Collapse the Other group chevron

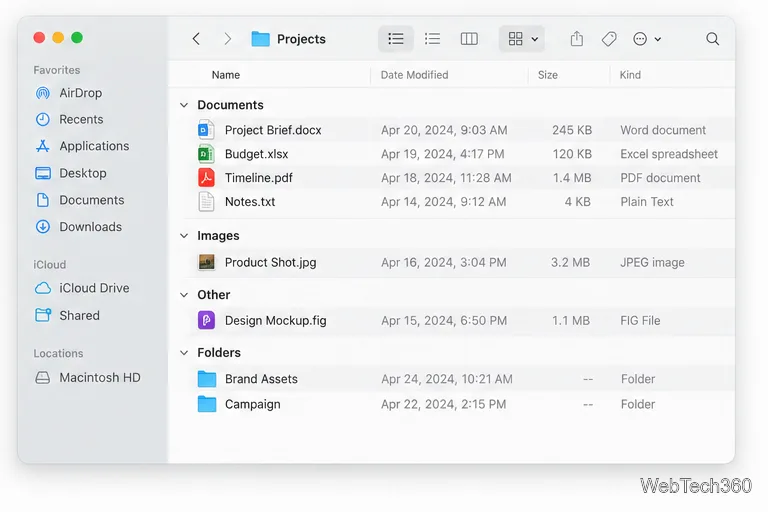pos(184,295)
